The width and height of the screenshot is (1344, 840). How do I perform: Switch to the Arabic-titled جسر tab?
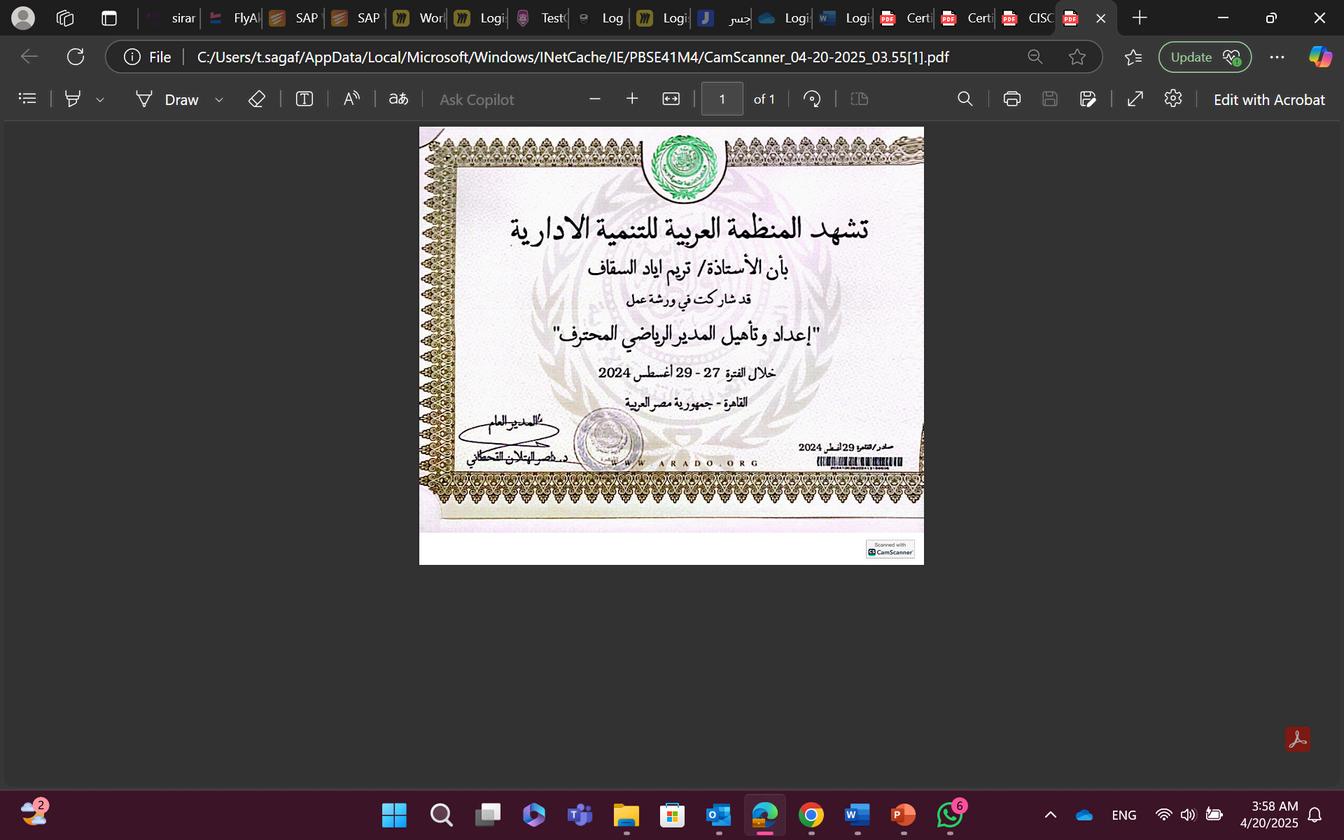pyautogui.click(x=724, y=18)
